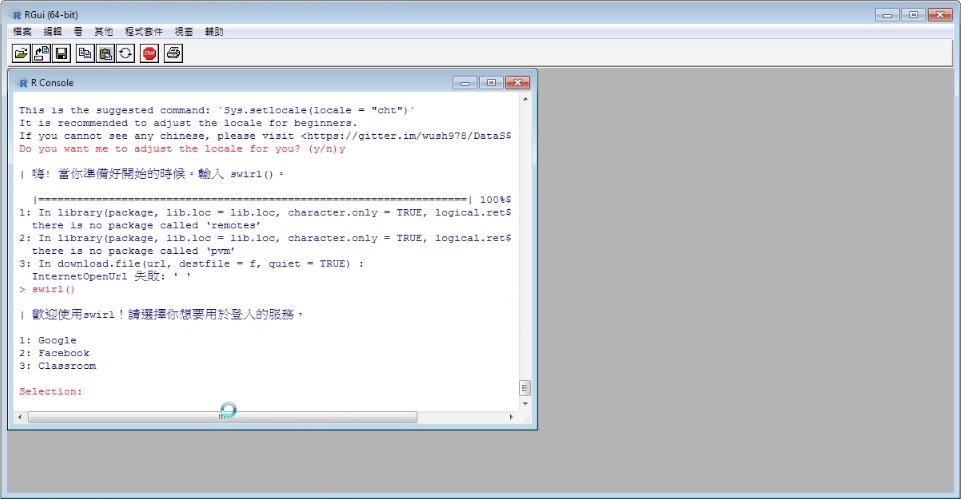Click the Load workspace toolbar icon
This screenshot has width=961, height=499.
click(x=41, y=54)
